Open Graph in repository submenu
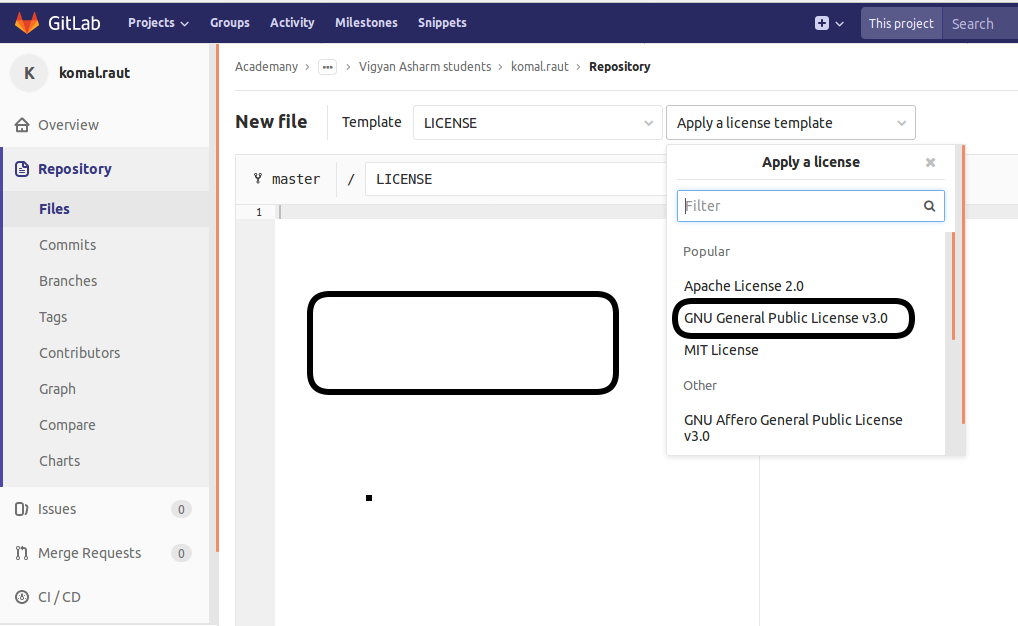 tap(57, 389)
